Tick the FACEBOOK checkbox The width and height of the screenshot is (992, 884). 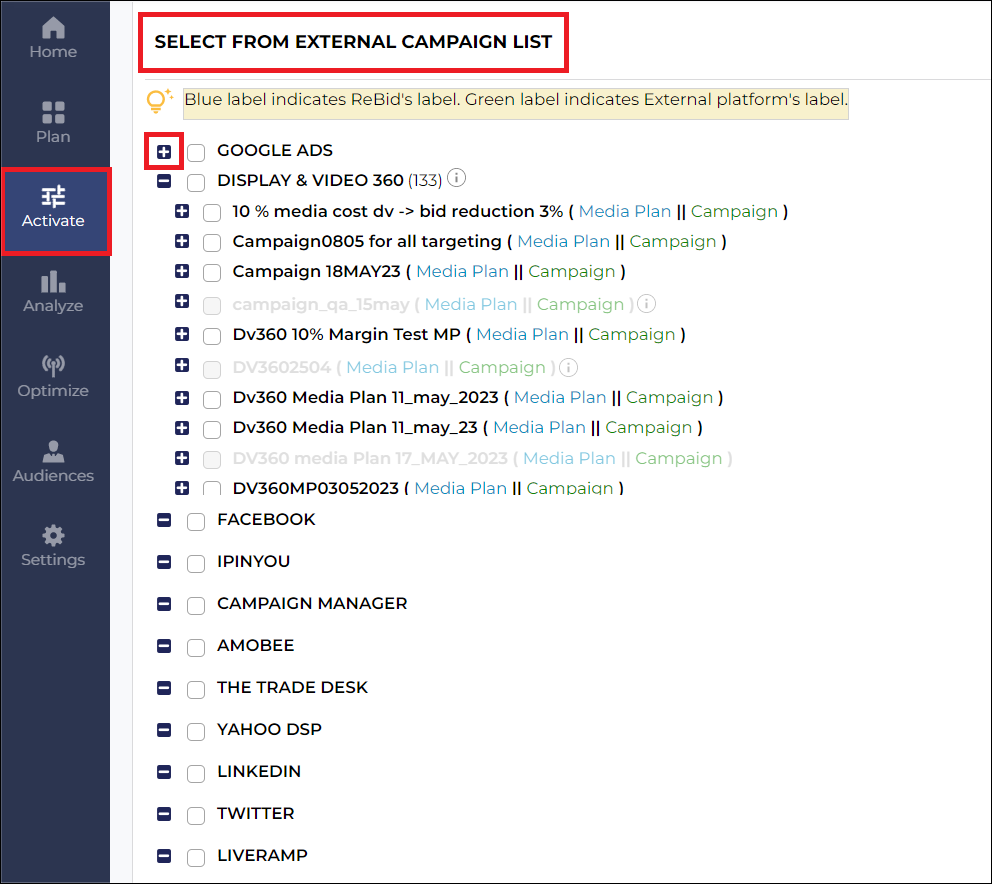click(x=196, y=521)
